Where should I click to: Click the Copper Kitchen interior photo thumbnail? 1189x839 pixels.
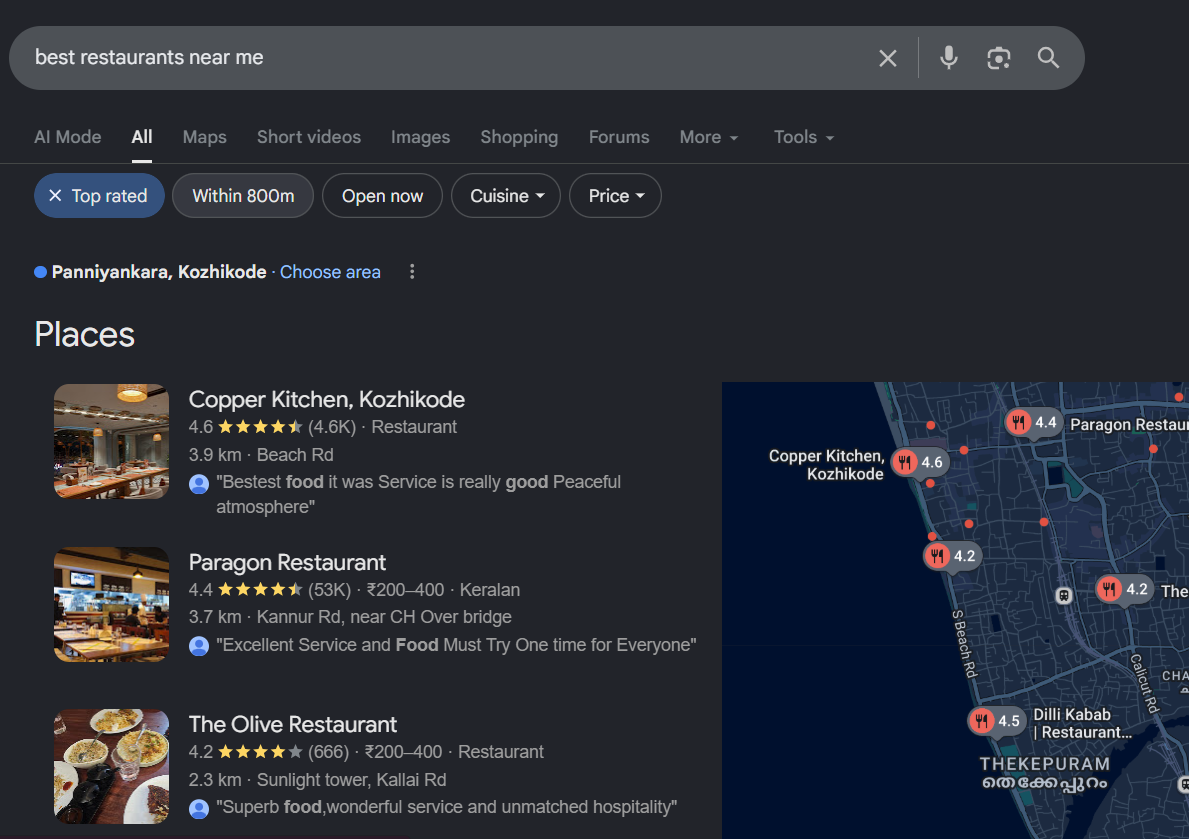111,441
